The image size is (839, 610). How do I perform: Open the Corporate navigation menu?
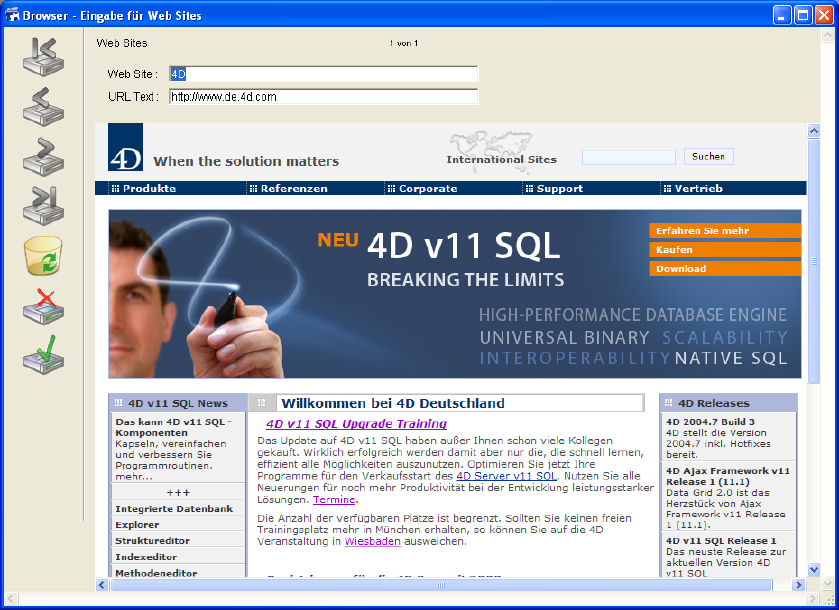(x=427, y=188)
